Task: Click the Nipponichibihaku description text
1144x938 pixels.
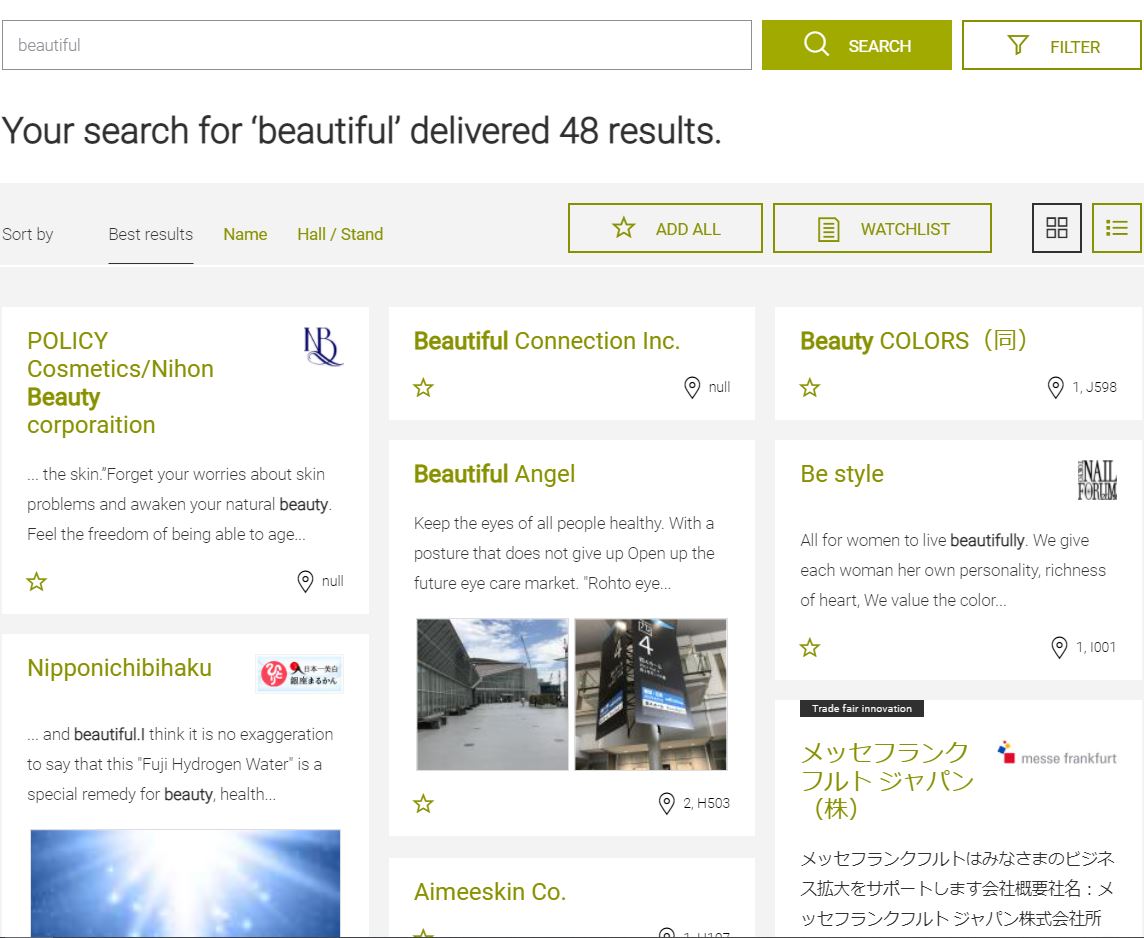Action: tap(180, 764)
